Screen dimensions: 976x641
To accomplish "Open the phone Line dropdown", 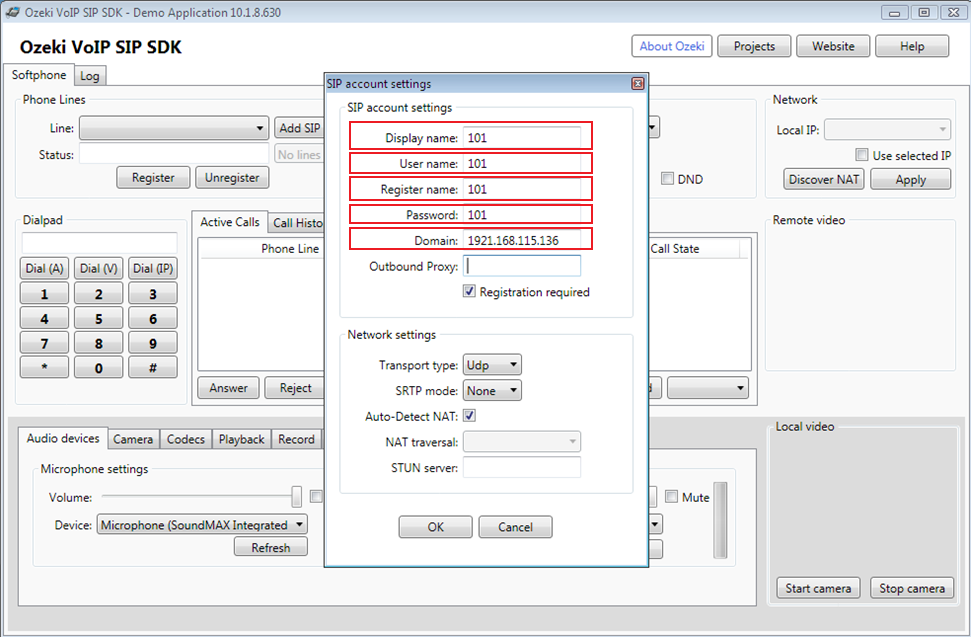I will [174, 129].
